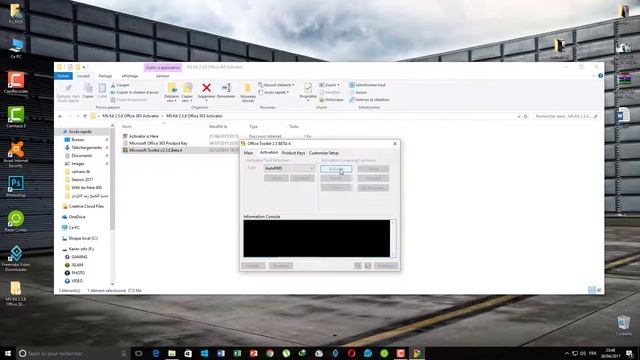The height and width of the screenshot is (360, 640).
Task: Open Task View taskbar icon
Action: point(138,353)
